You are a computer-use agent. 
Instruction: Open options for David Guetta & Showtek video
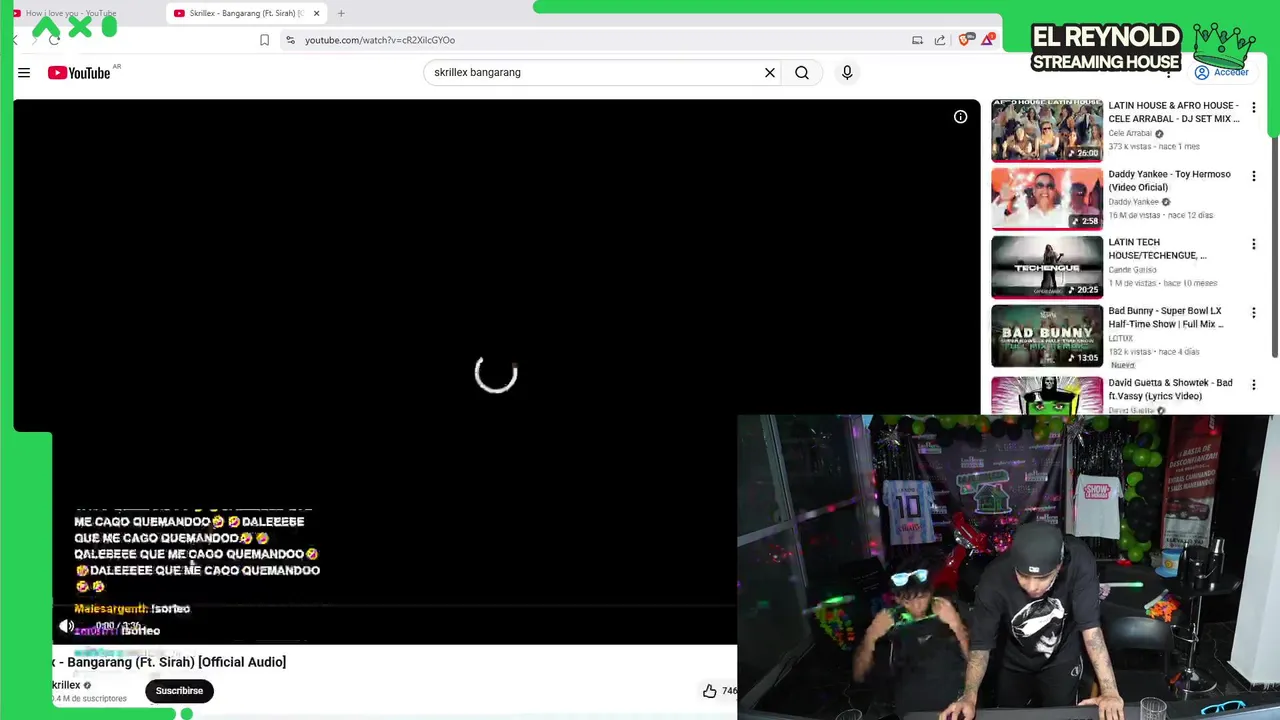[1253, 385]
